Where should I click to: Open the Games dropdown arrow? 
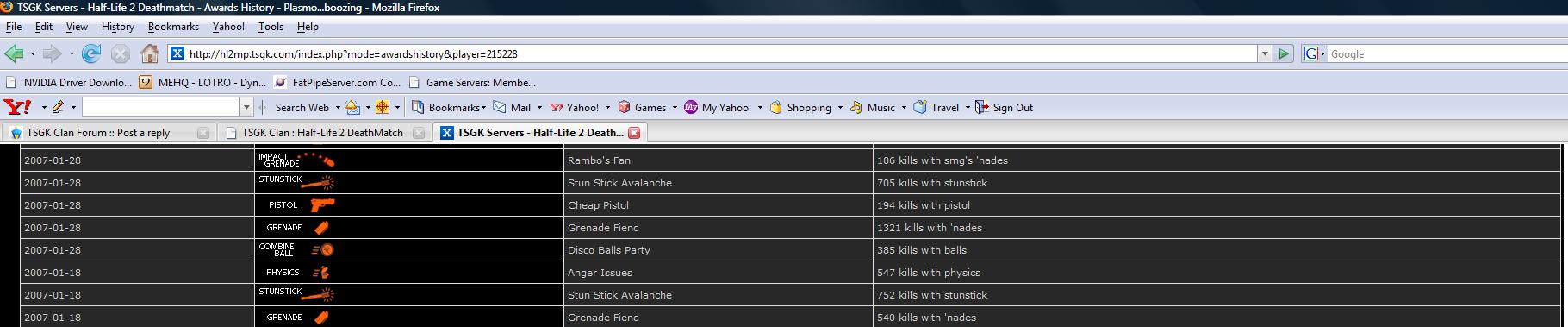(674, 108)
